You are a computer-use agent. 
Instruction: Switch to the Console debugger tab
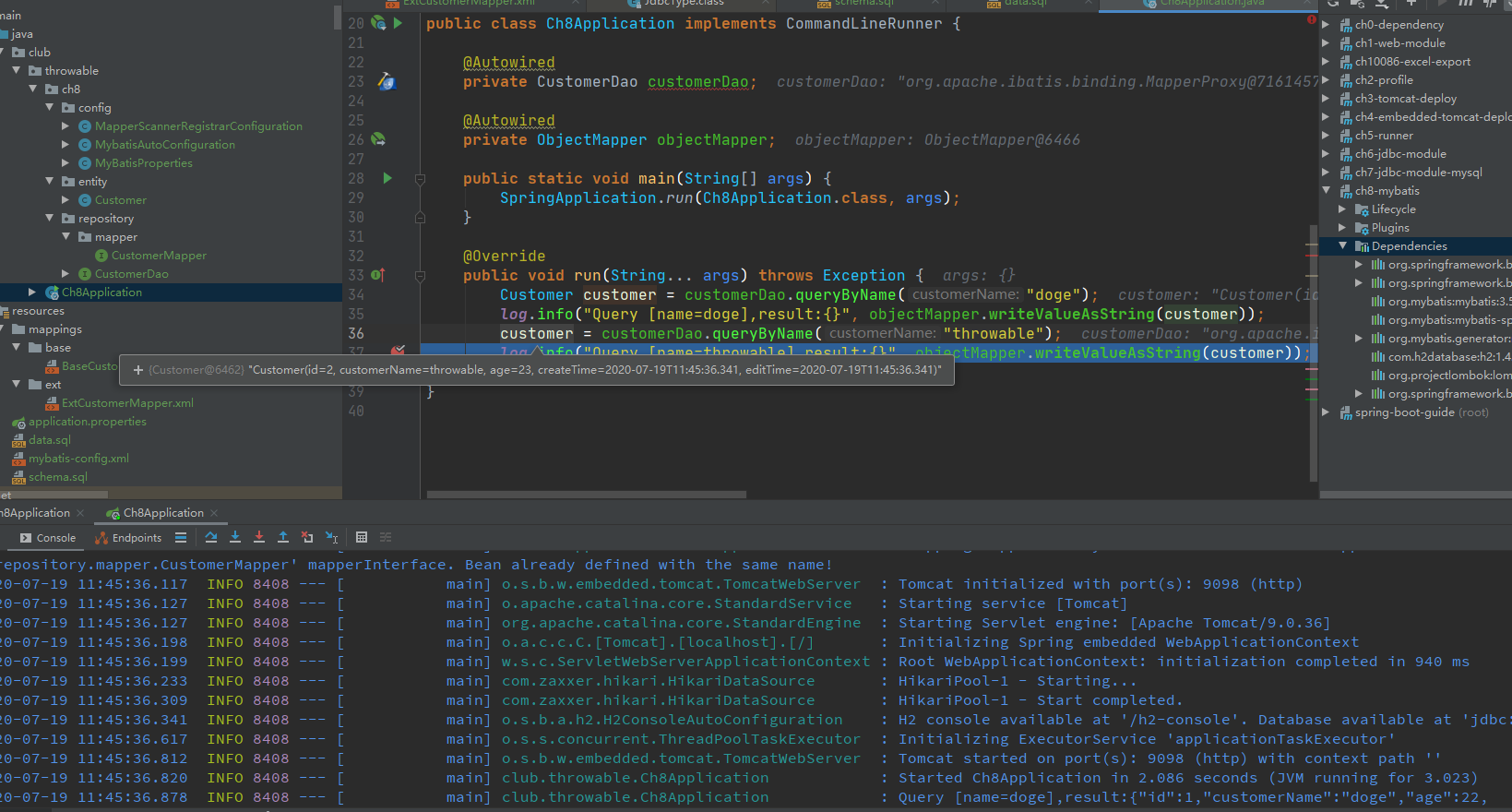[48, 538]
